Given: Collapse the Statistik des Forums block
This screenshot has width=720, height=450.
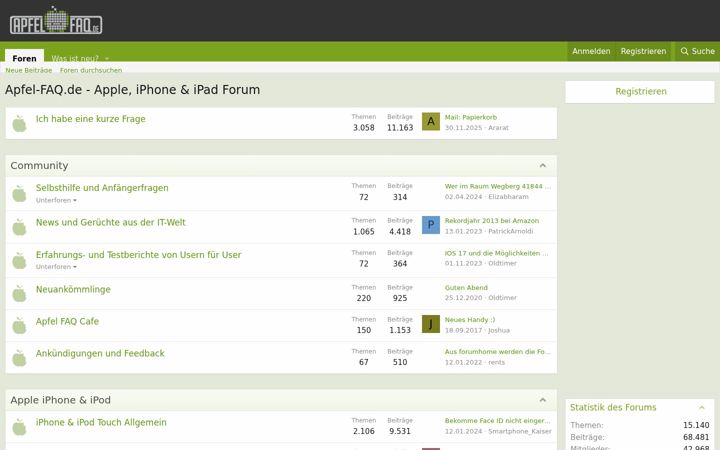Looking at the screenshot, I should click(702, 407).
